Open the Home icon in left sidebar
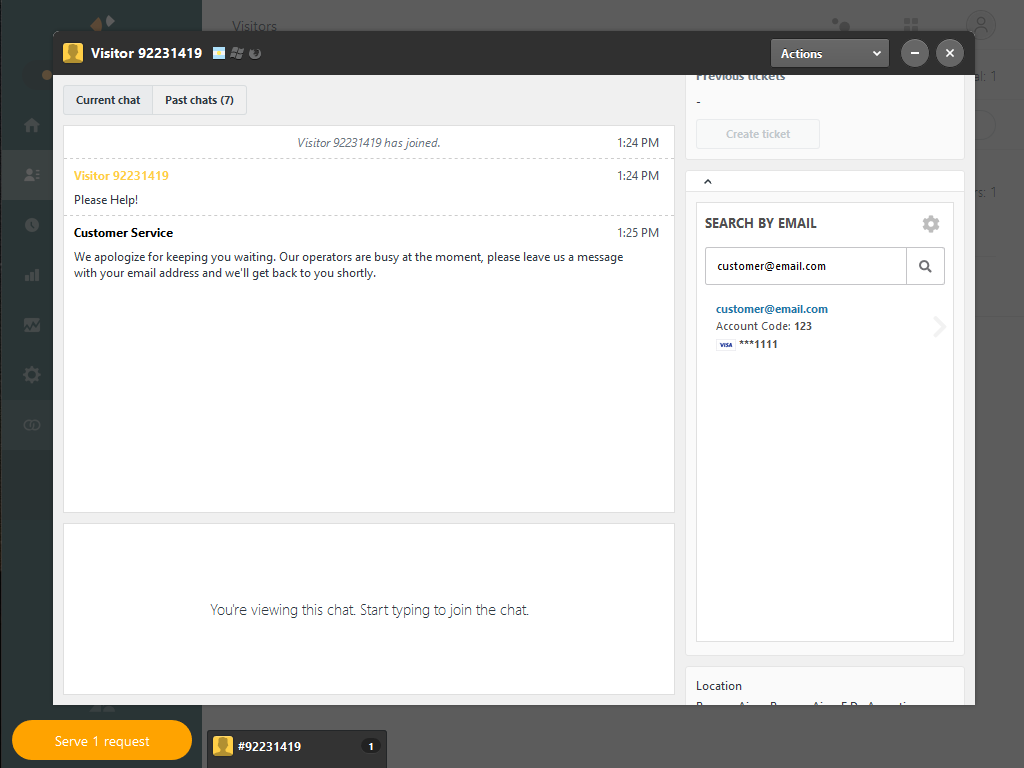This screenshot has height=768, width=1024. click(x=32, y=125)
